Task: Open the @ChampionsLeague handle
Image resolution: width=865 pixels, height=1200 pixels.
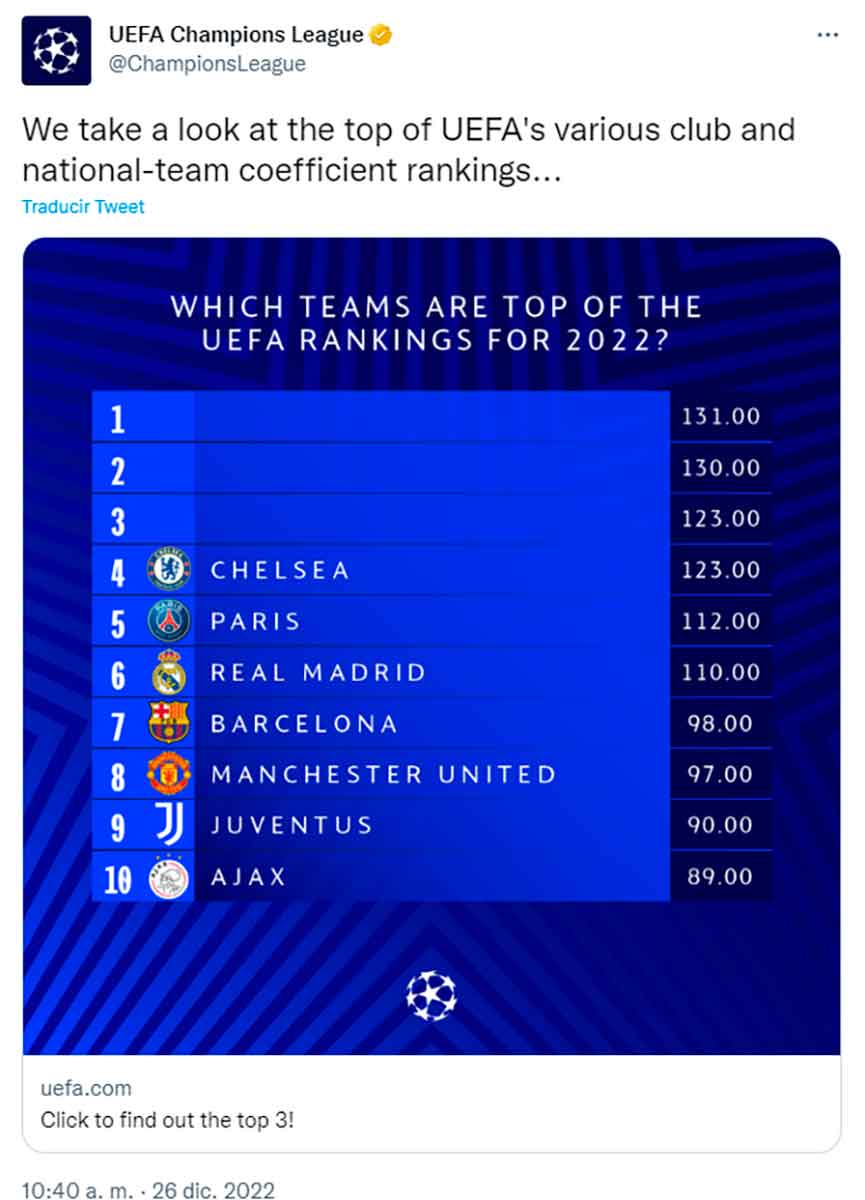Action: pos(207,64)
